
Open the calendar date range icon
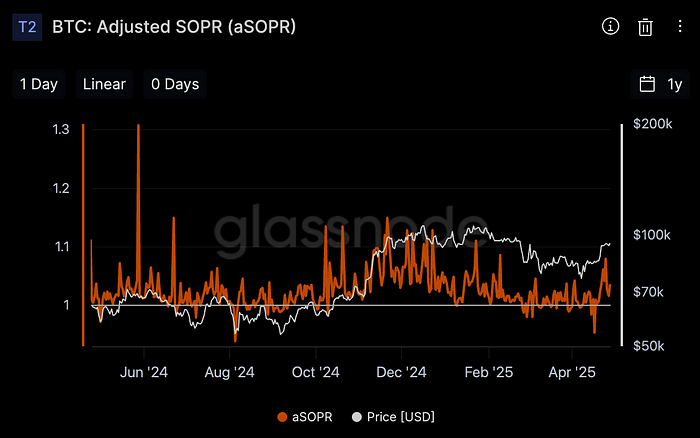click(x=647, y=84)
